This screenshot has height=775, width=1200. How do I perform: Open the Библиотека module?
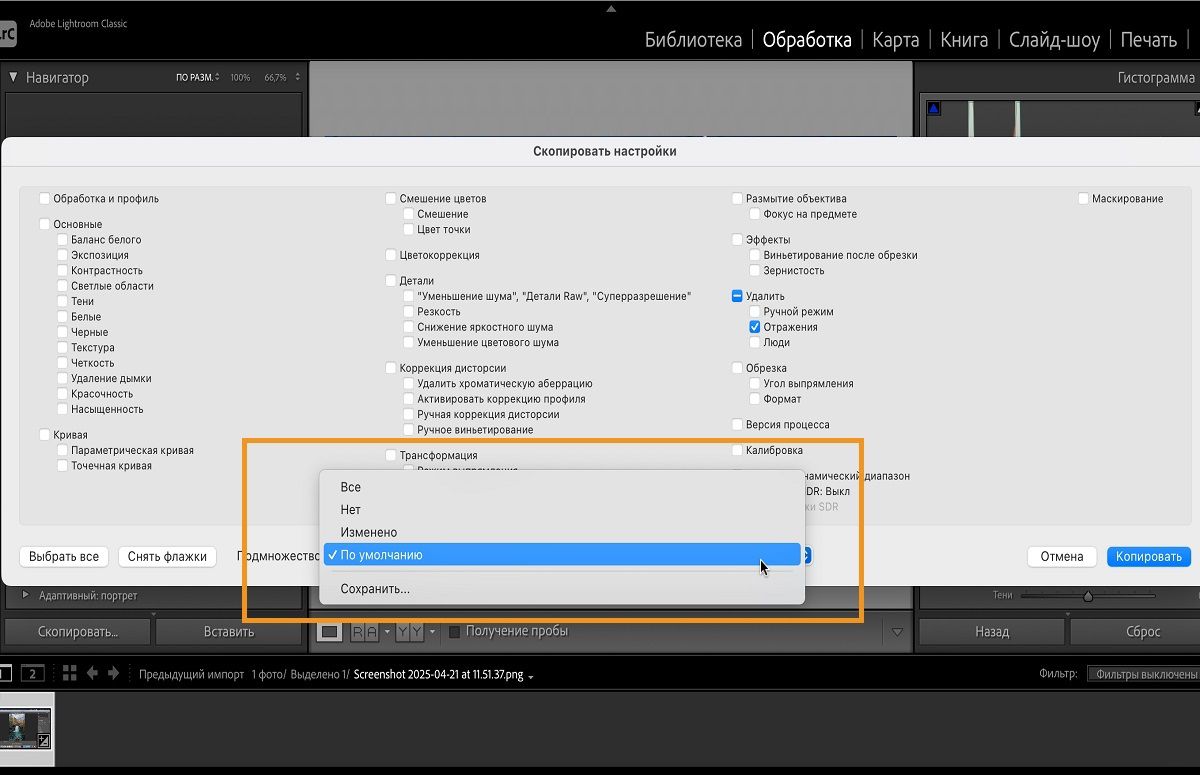pos(693,40)
